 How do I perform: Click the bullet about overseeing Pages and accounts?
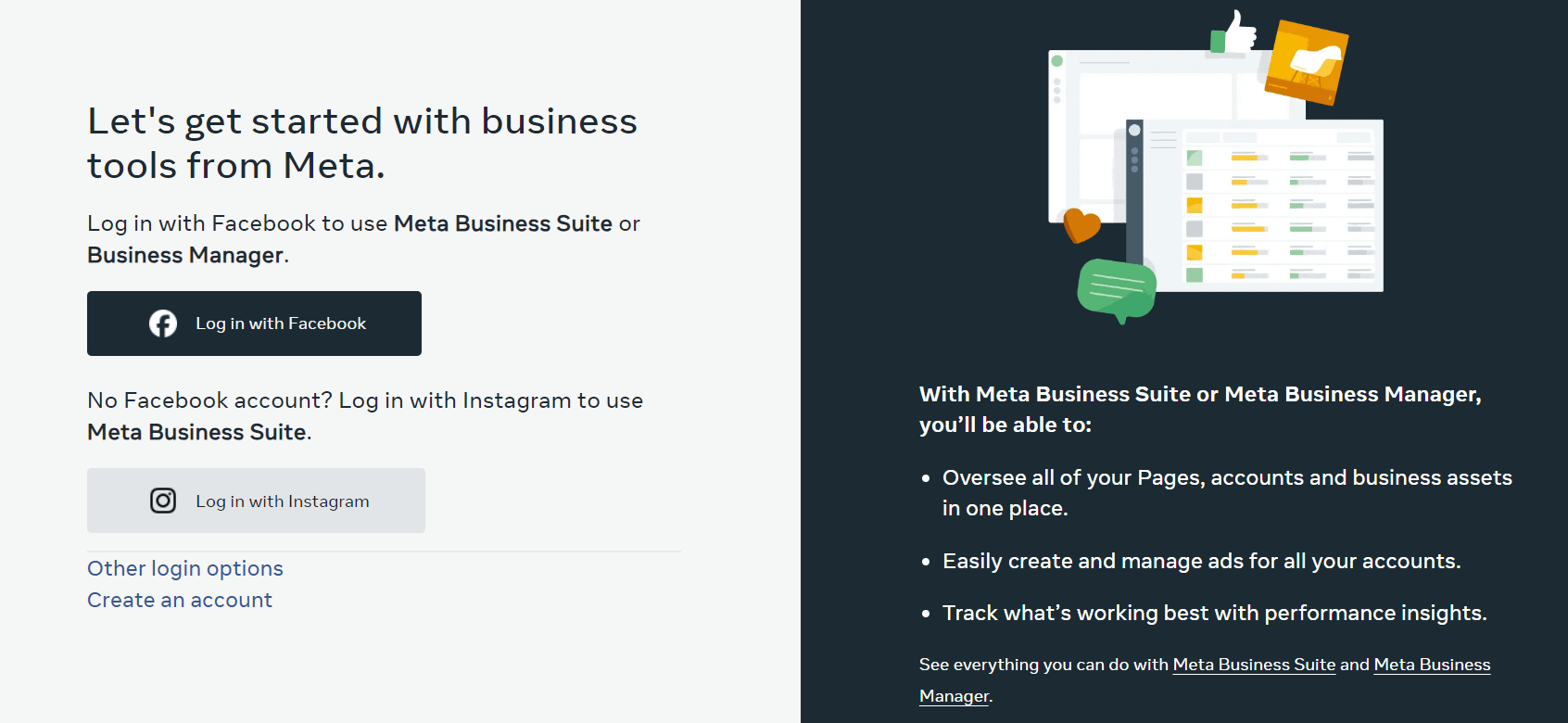(1226, 492)
